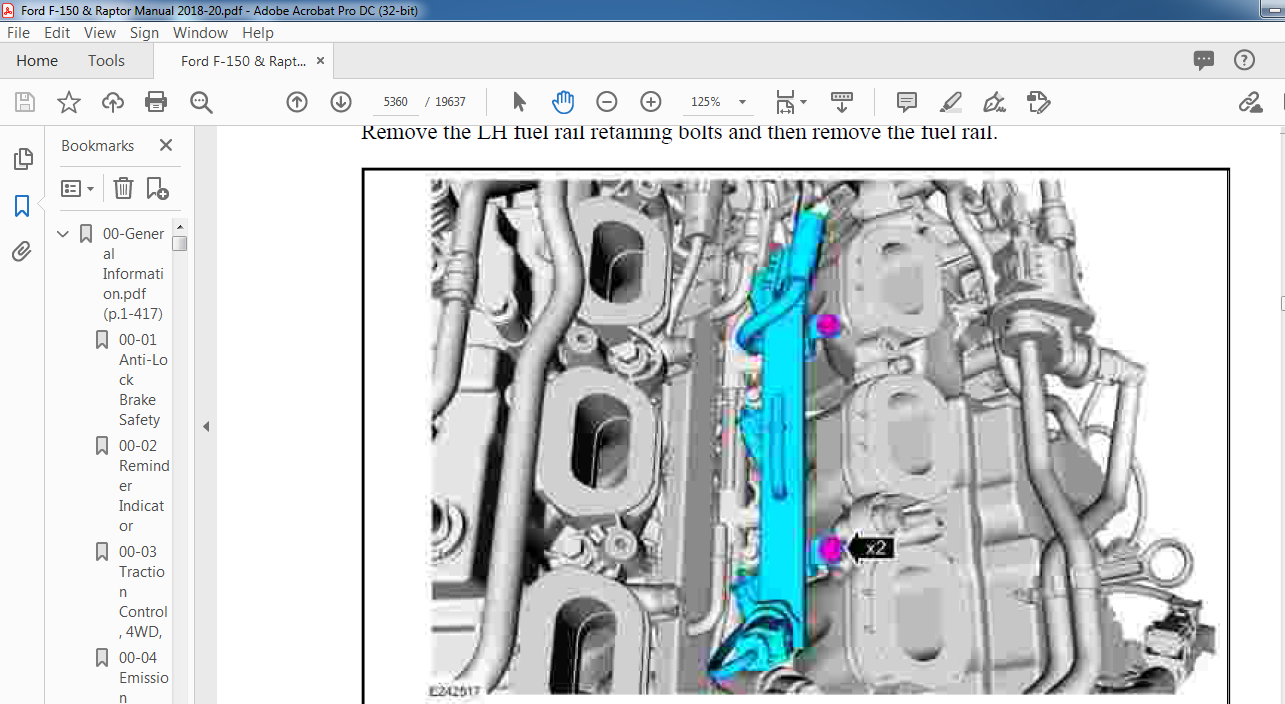
Task: Go to previous page arrow
Action: coord(297,102)
